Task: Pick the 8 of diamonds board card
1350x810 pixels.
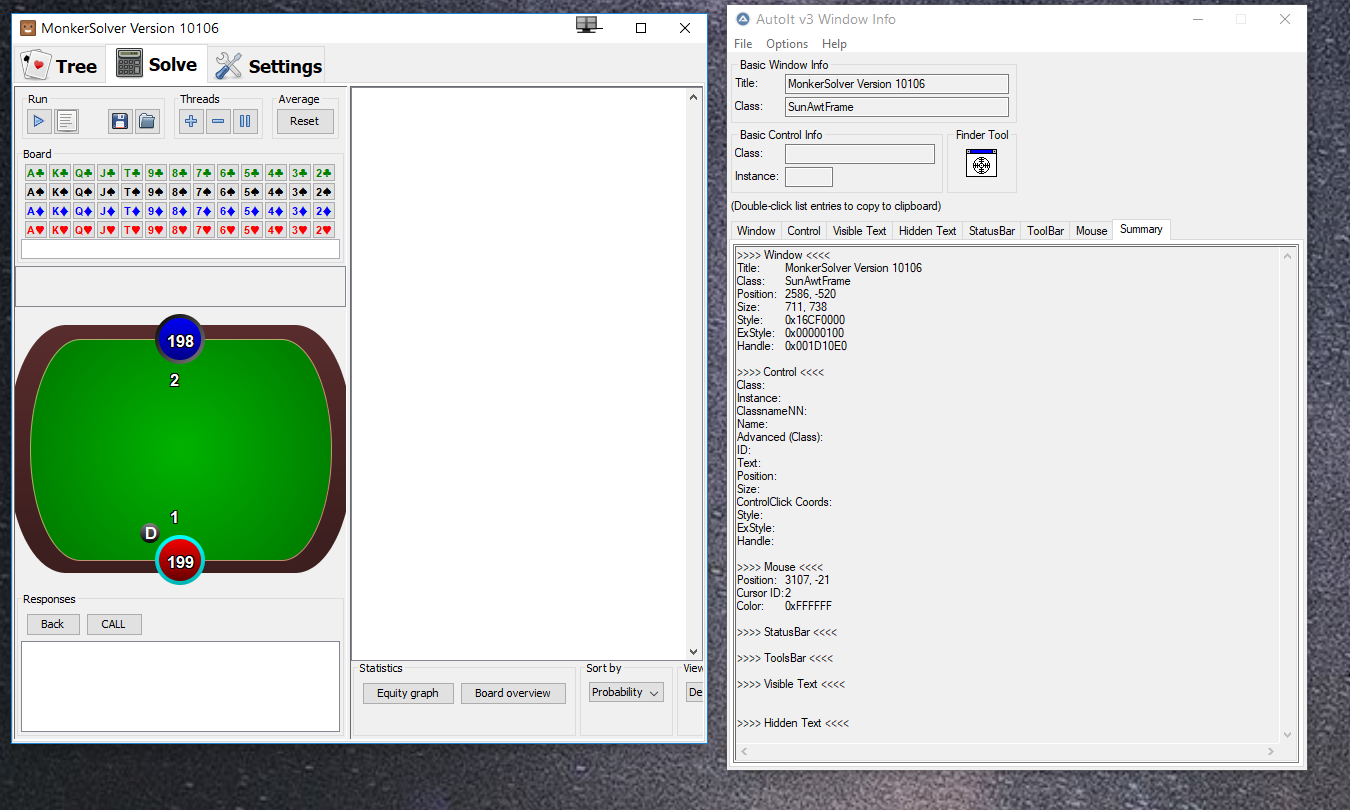Action: 180,211
